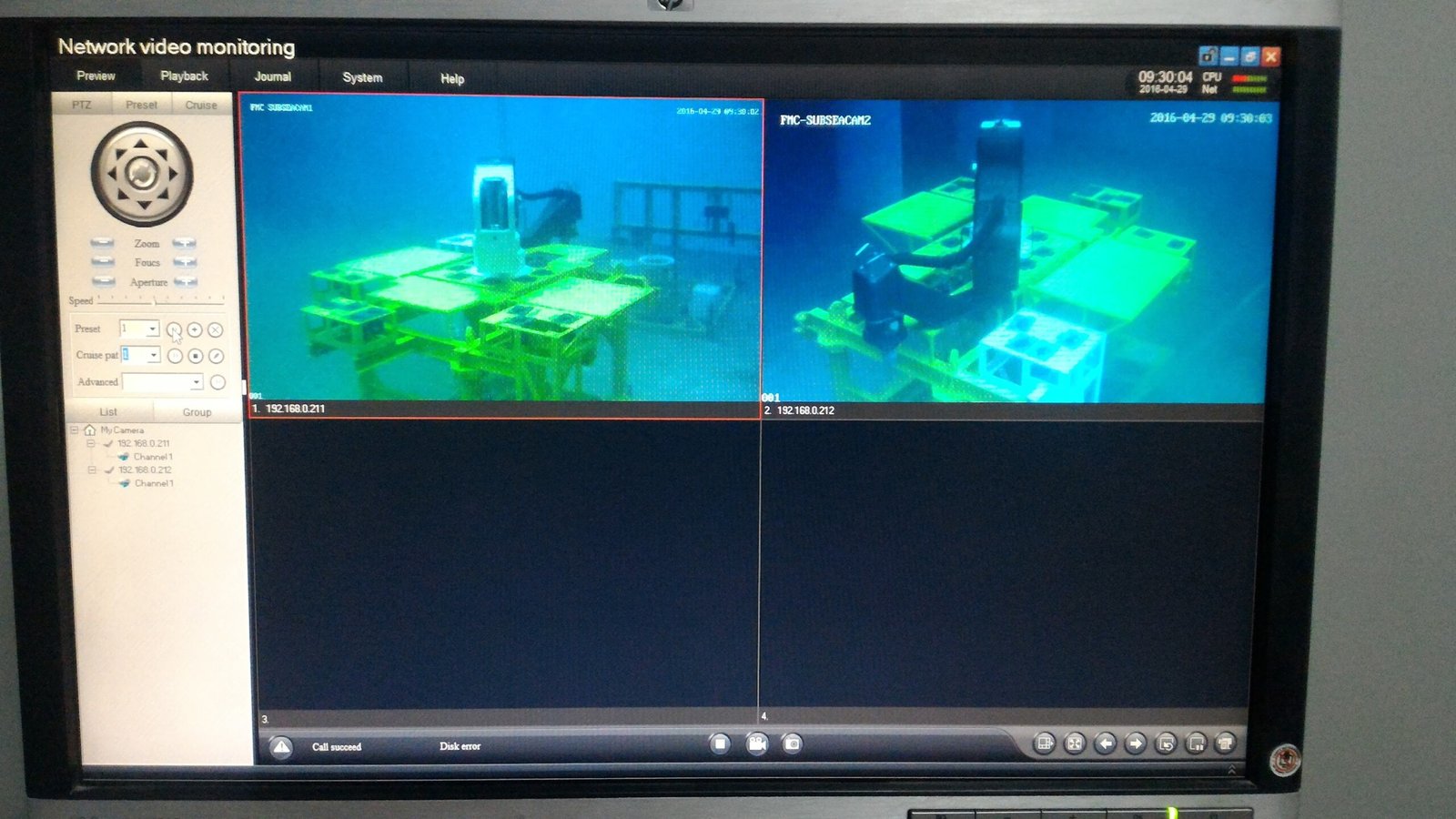The image size is (1456, 819).
Task: Go to previous page with left arrow
Action: click(x=1105, y=743)
